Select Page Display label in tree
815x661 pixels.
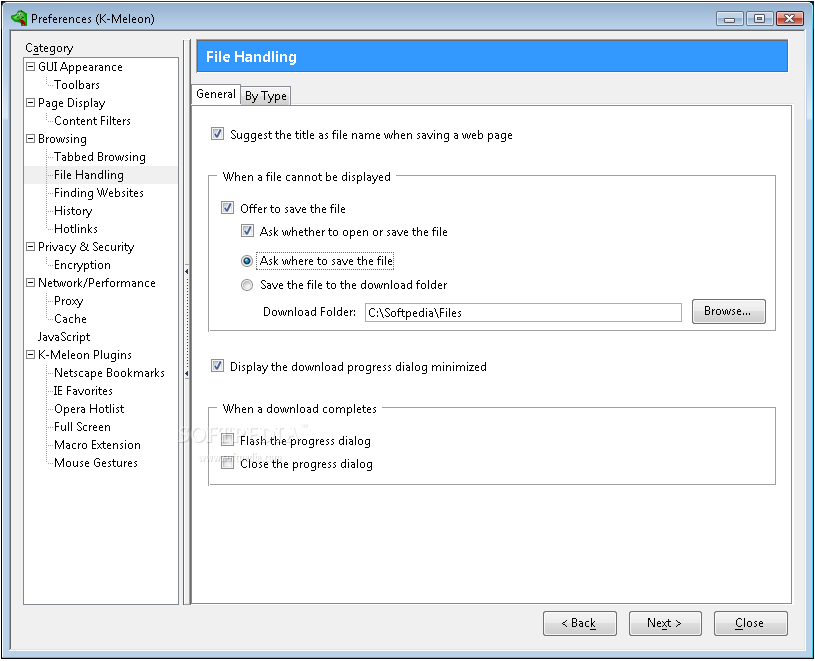tap(71, 102)
